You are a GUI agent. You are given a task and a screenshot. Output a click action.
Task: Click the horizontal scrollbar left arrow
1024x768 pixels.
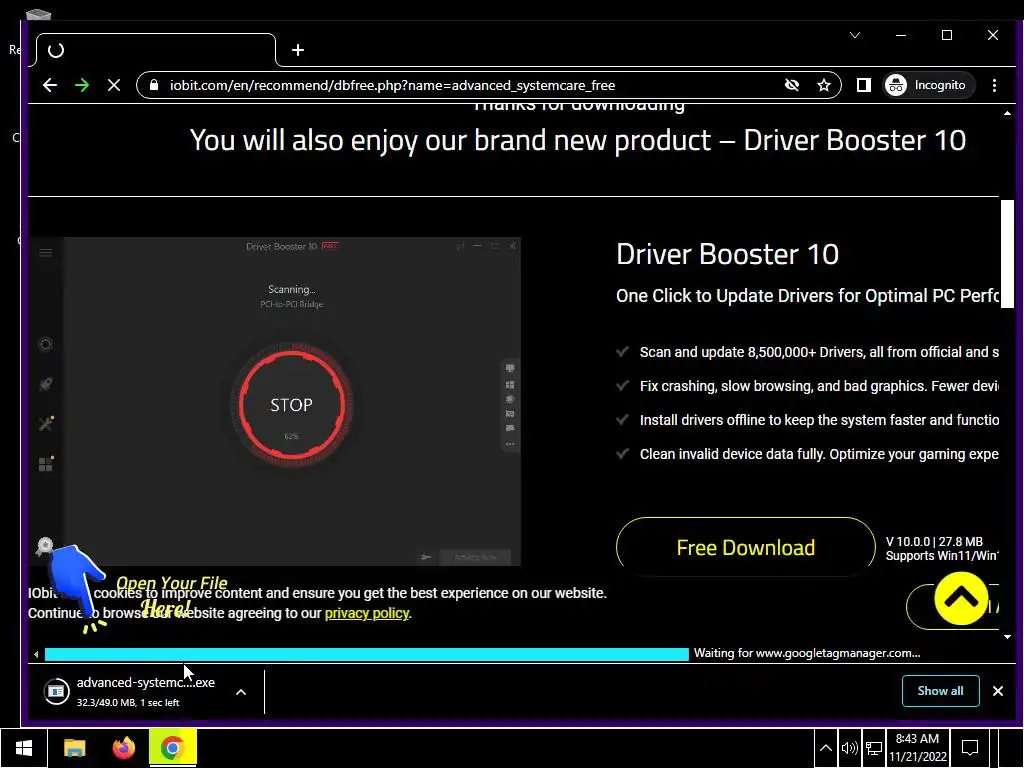(x=36, y=654)
